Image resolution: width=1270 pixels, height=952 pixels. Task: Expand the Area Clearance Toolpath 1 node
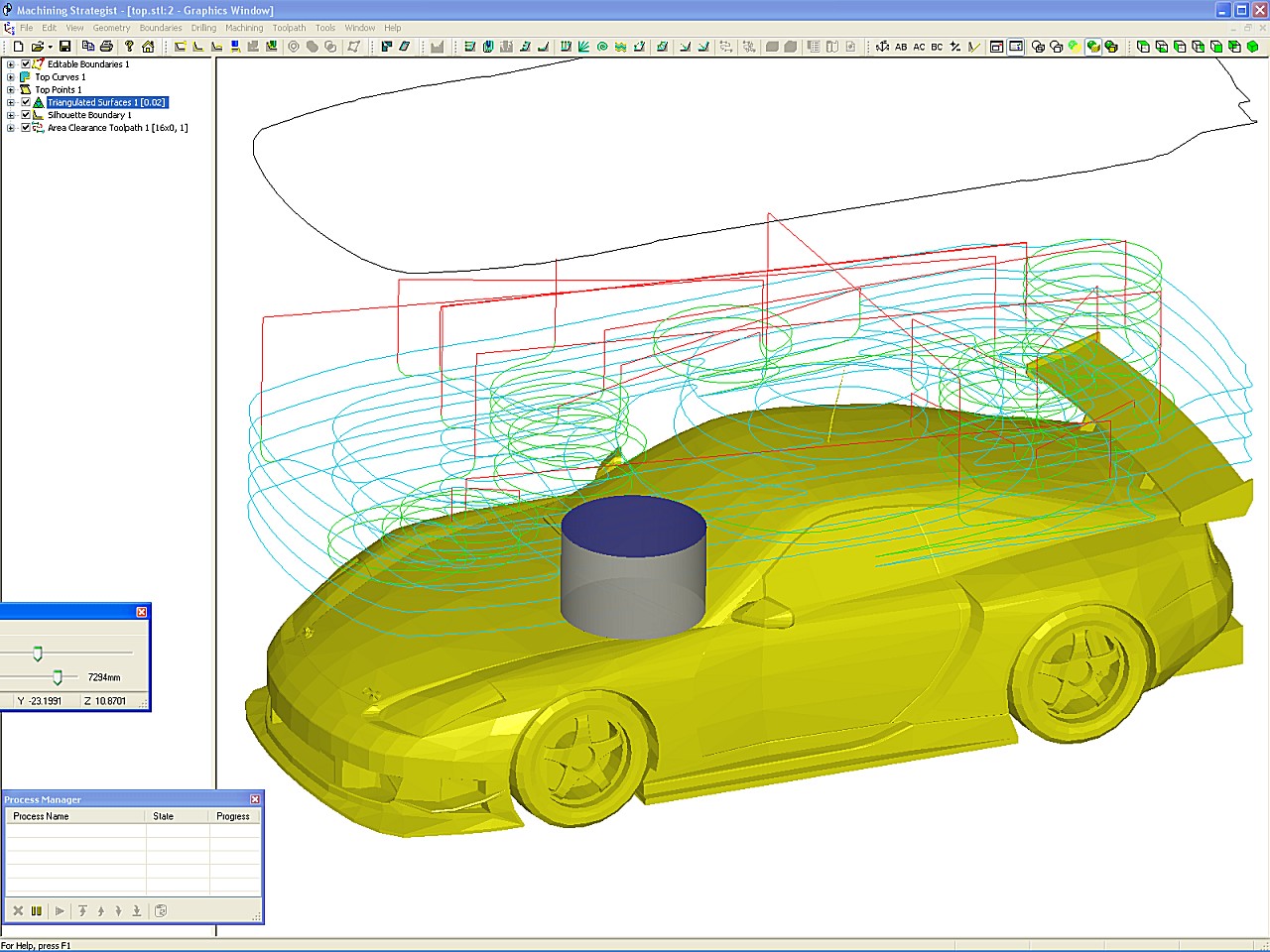coord(11,128)
